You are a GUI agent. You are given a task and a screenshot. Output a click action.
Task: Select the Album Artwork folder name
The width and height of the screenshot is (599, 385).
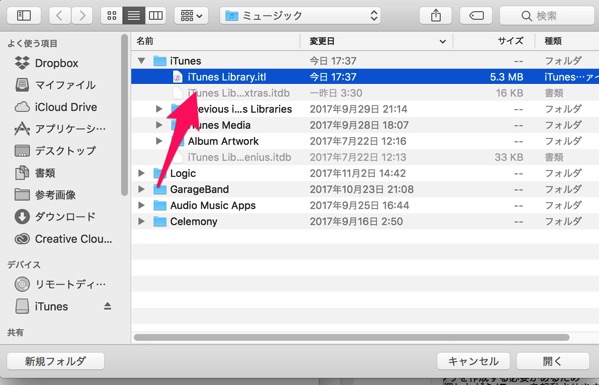tap(223, 141)
